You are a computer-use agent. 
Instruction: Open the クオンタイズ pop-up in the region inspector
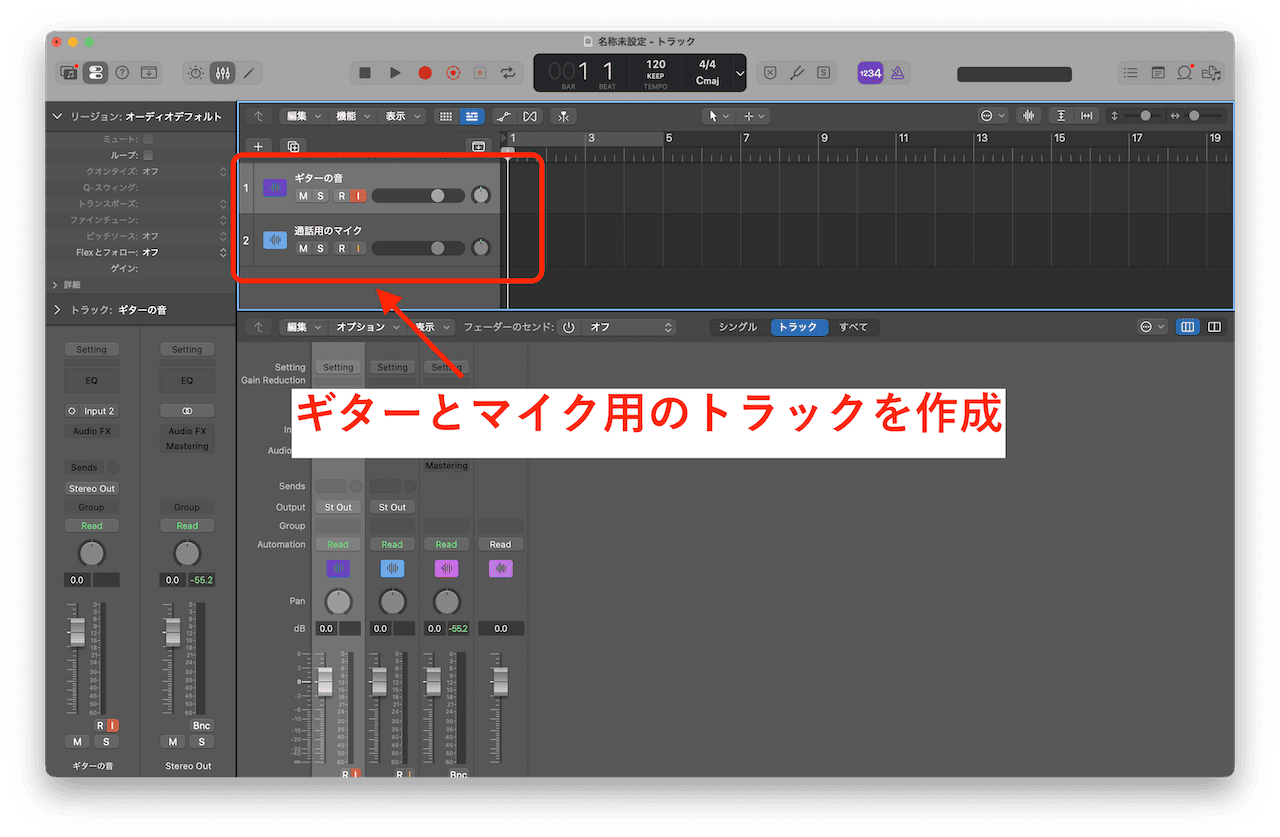pyautogui.click(x=183, y=171)
